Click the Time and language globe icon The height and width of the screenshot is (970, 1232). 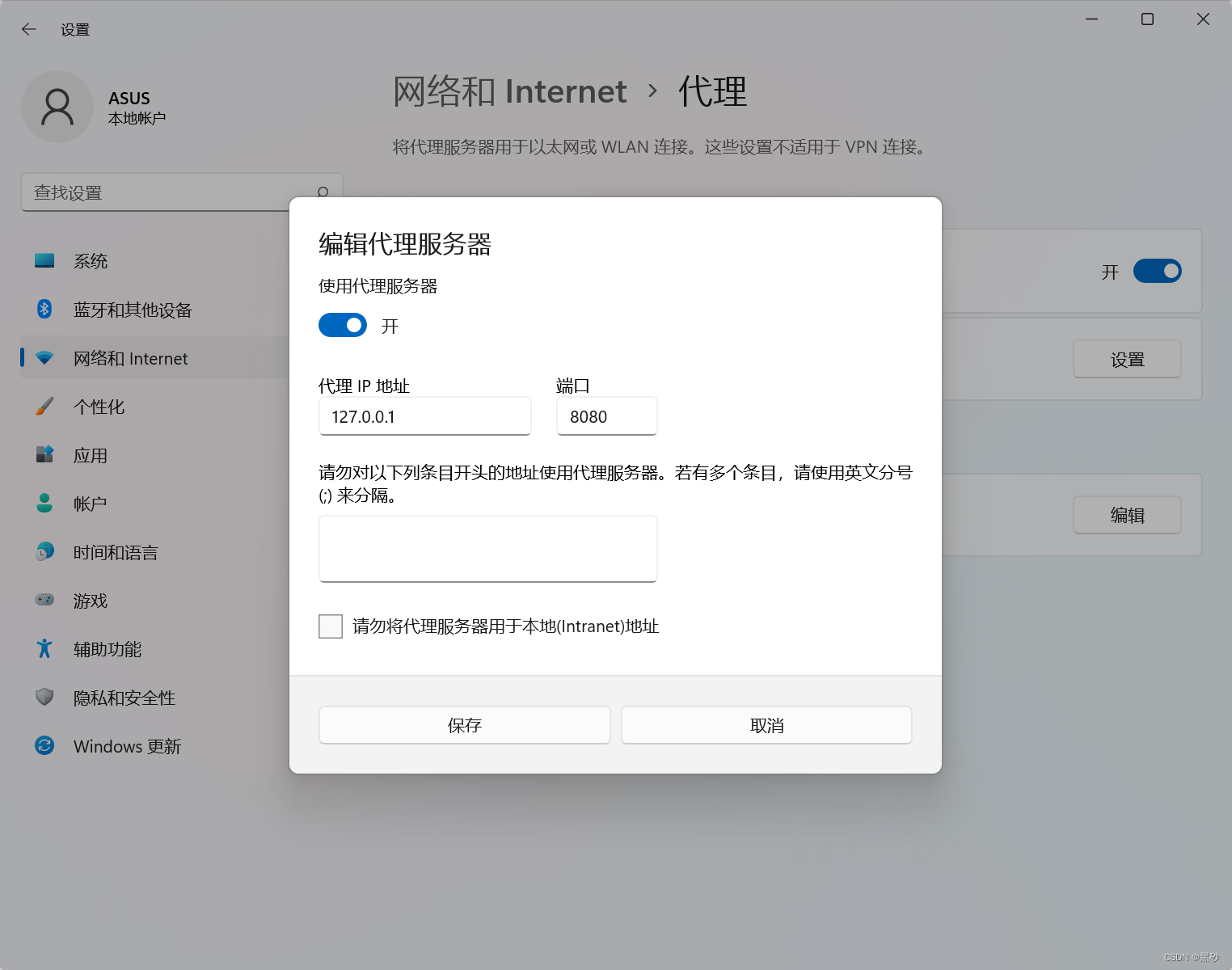click(x=44, y=551)
